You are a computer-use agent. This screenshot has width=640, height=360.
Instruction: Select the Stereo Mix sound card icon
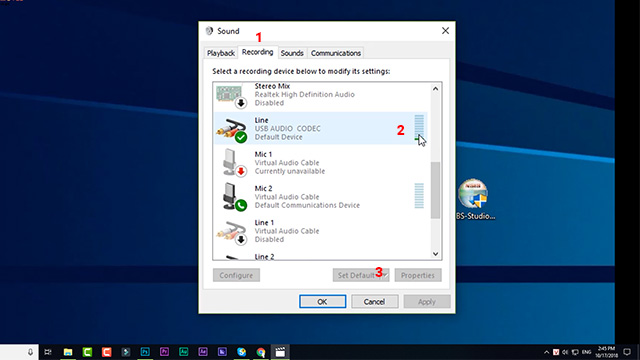231,95
